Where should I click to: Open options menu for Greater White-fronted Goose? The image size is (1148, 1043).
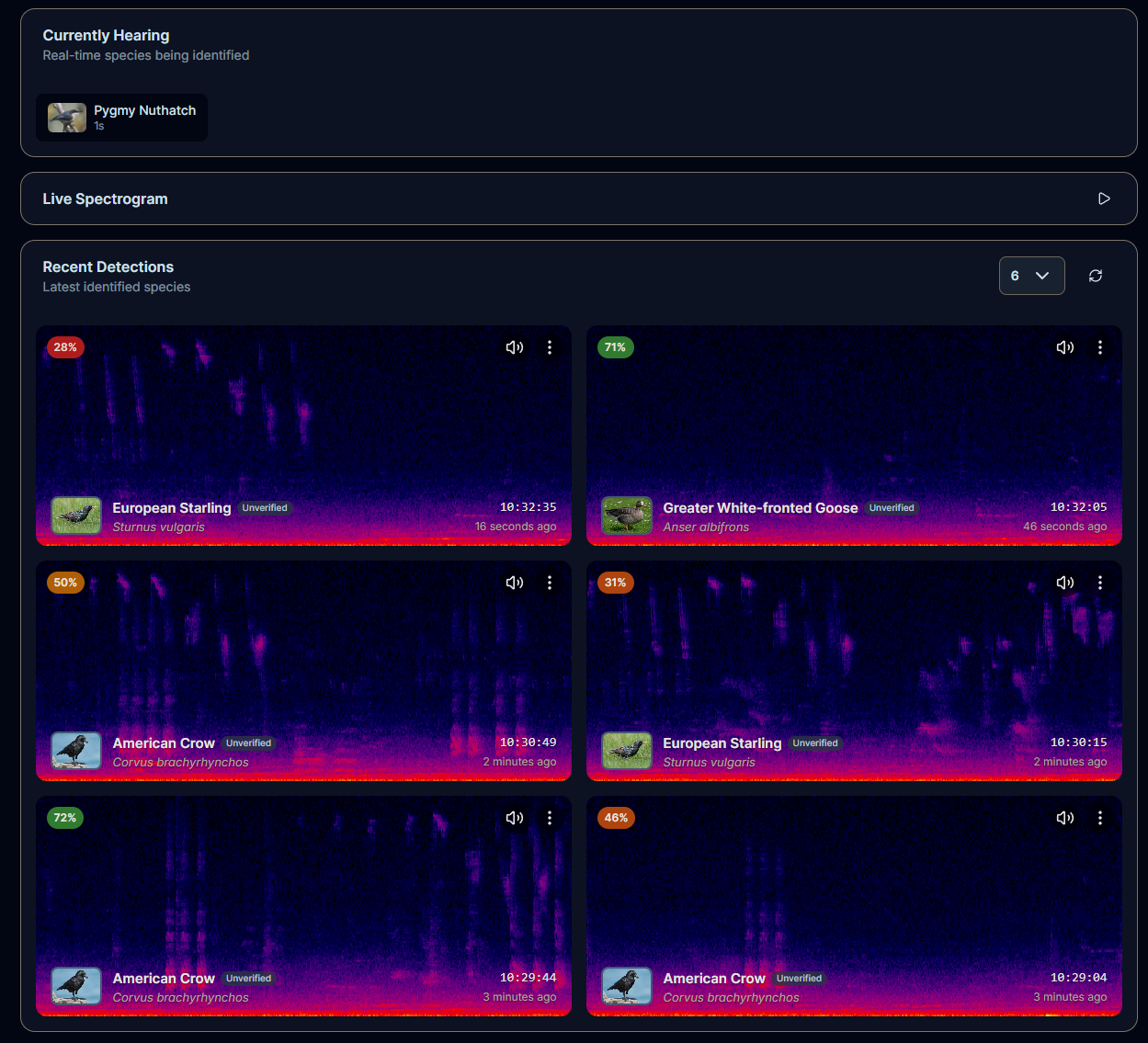tap(1099, 347)
